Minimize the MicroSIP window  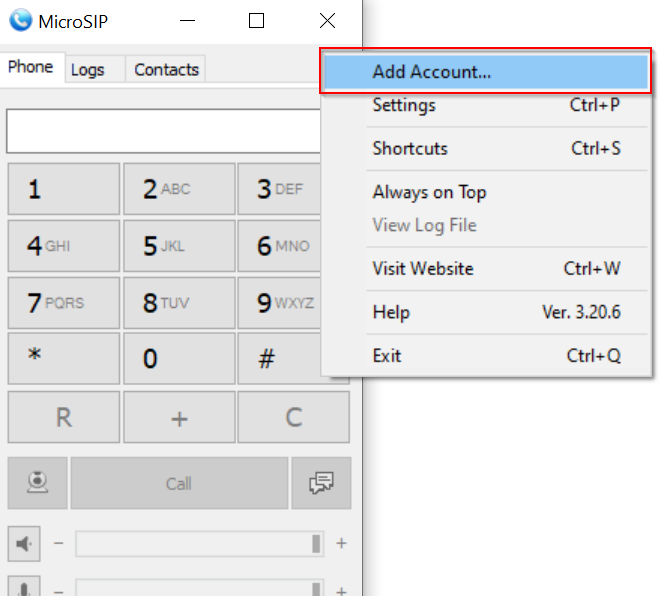pyautogui.click(x=187, y=20)
